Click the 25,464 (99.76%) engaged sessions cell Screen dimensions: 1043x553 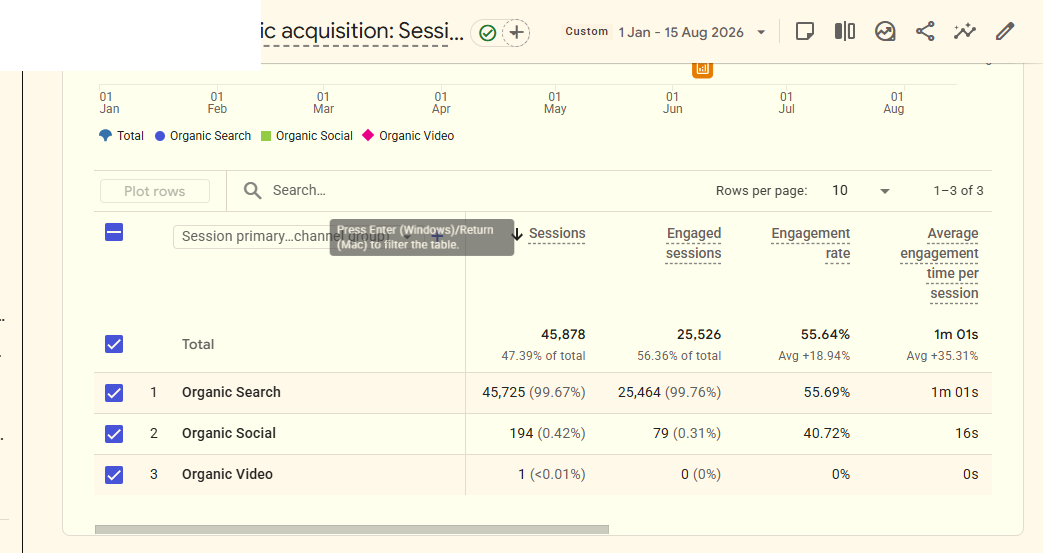(x=669, y=393)
